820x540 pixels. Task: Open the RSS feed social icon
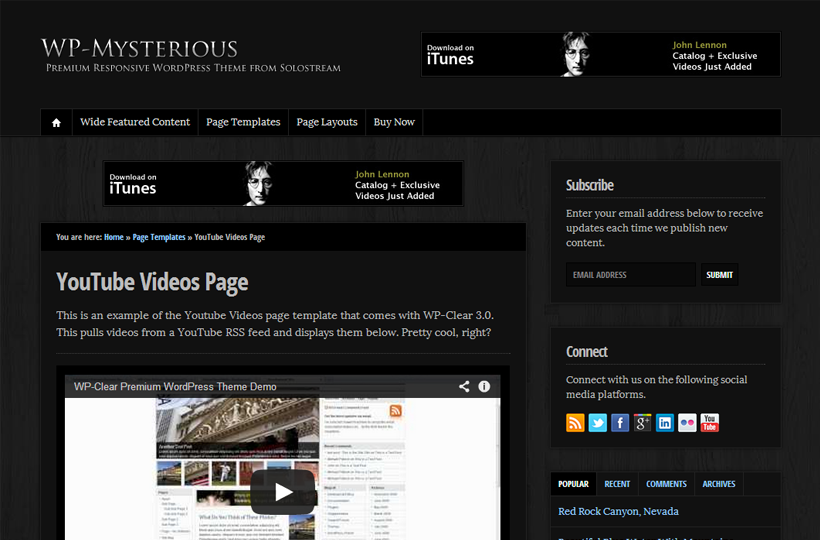(575, 422)
